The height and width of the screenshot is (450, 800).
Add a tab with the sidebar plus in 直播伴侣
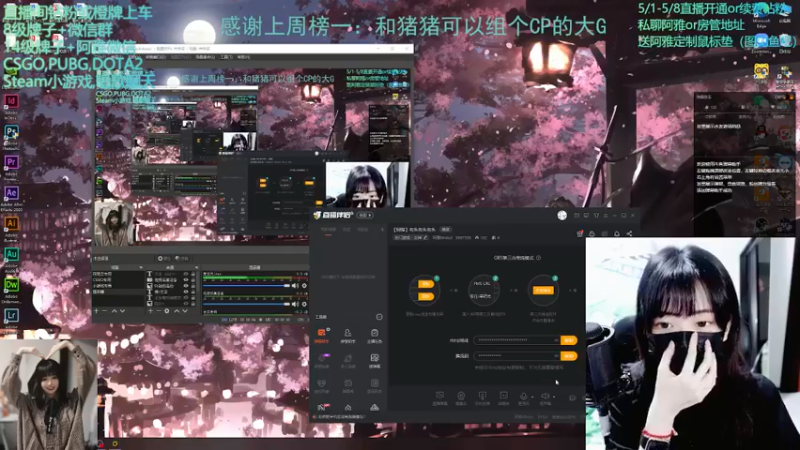pos(382,230)
